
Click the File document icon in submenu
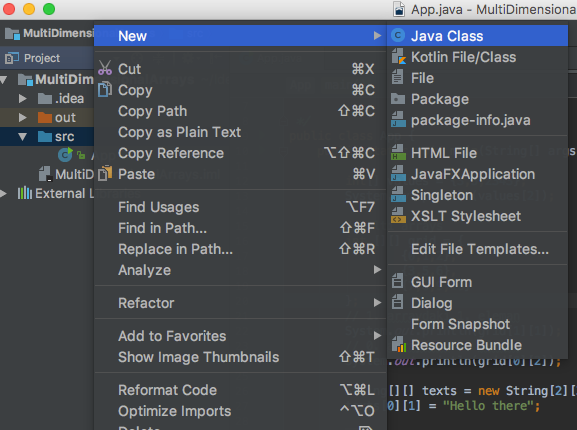397,78
